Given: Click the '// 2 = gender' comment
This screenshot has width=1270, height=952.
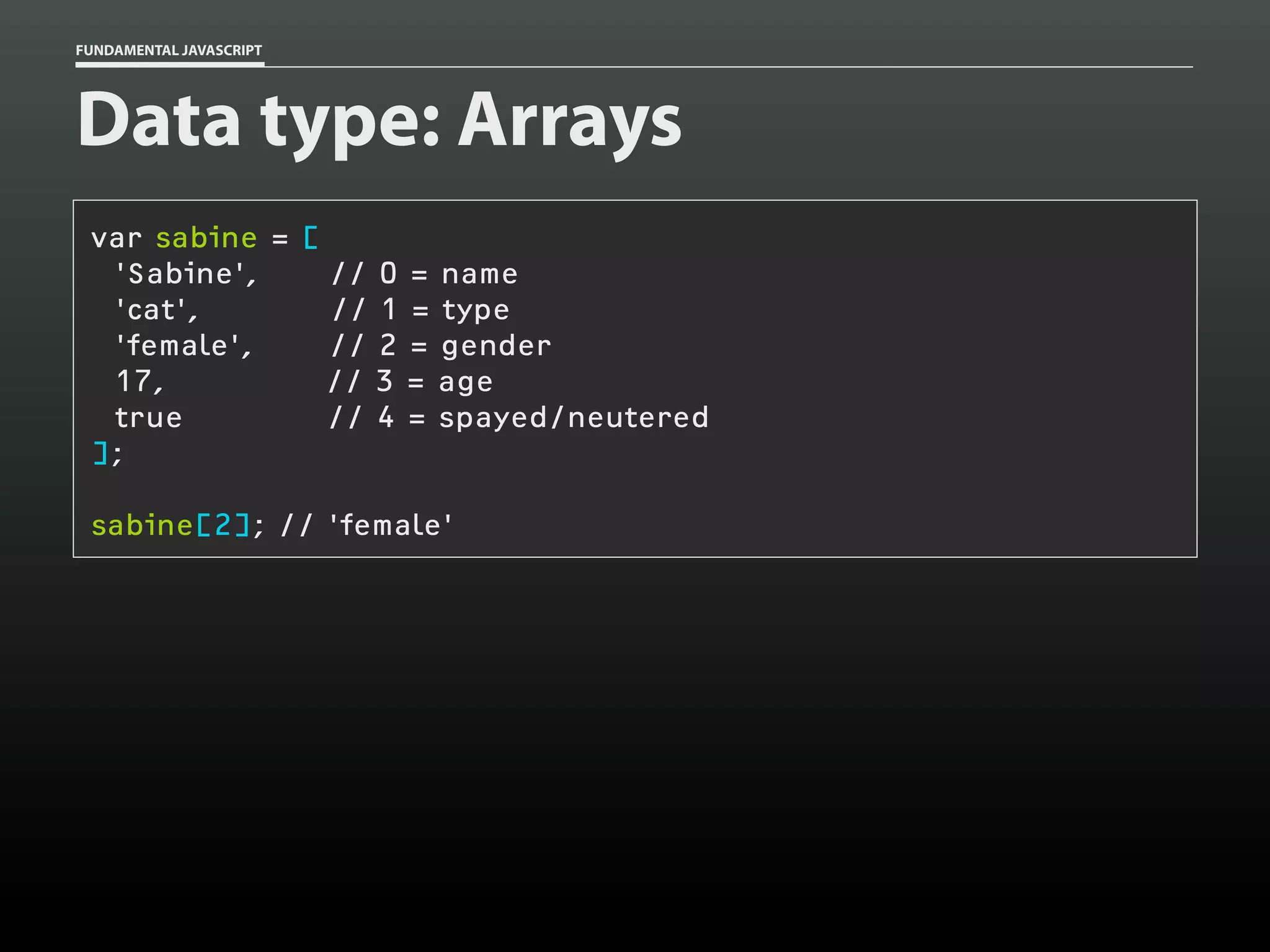Looking at the screenshot, I should pyautogui.click(x=441, y=346).
